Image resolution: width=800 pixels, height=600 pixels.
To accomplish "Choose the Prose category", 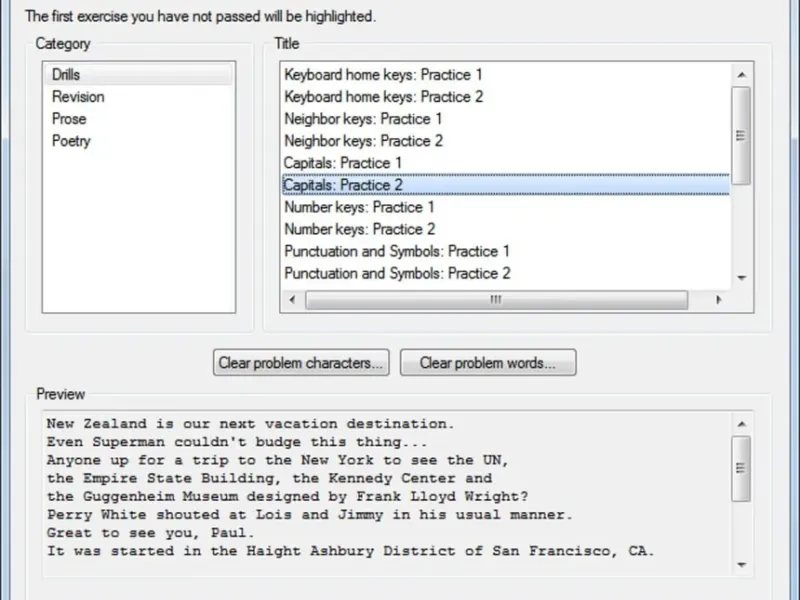I will 69,119.
